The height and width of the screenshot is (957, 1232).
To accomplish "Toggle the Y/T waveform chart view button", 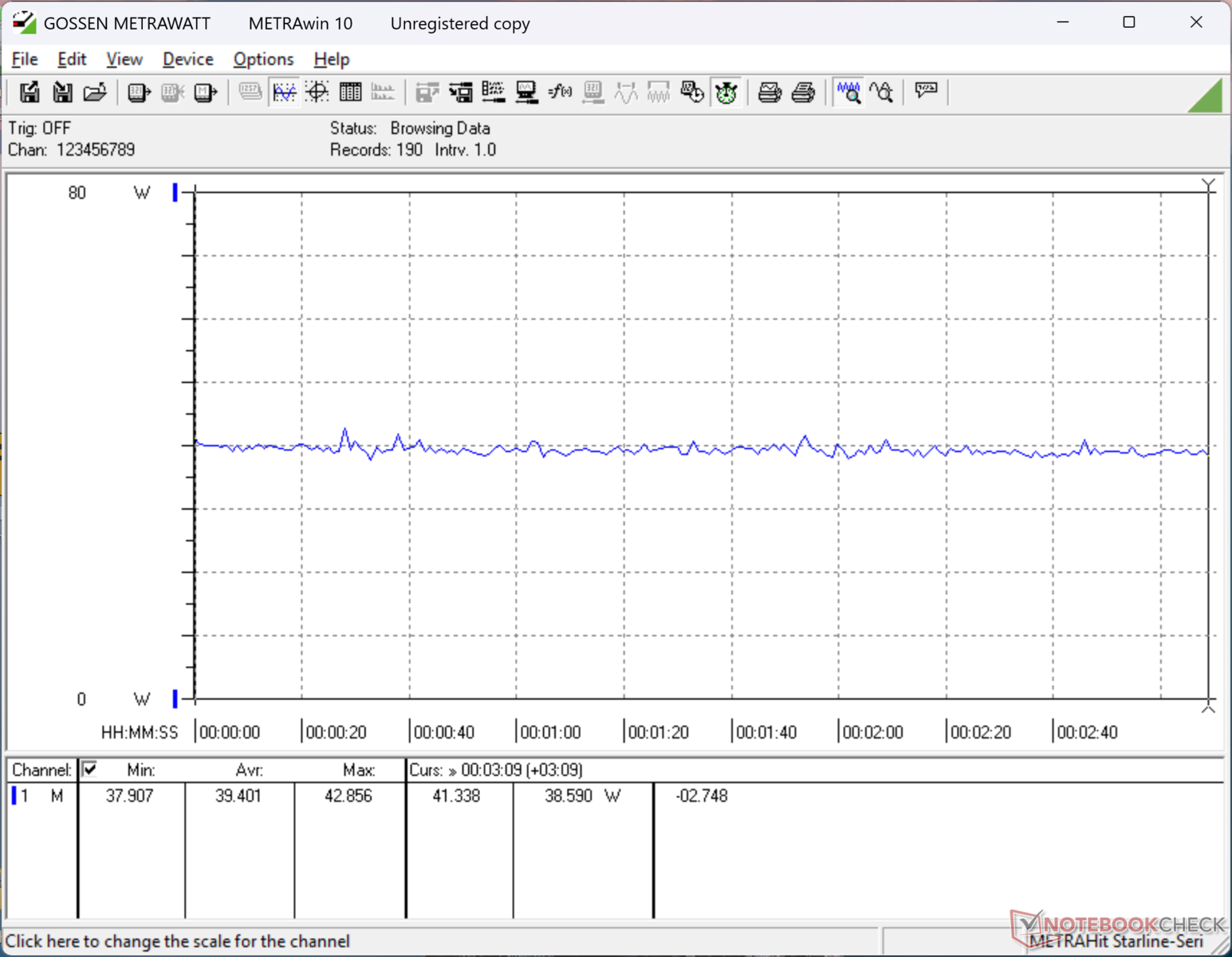I will [284, 93].
